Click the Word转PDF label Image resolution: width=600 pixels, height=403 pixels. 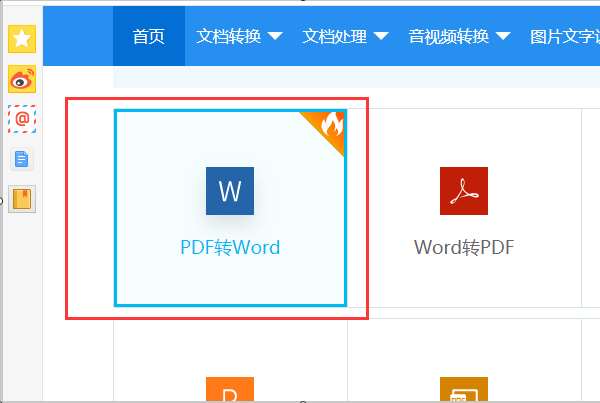(x=464, y=247)
